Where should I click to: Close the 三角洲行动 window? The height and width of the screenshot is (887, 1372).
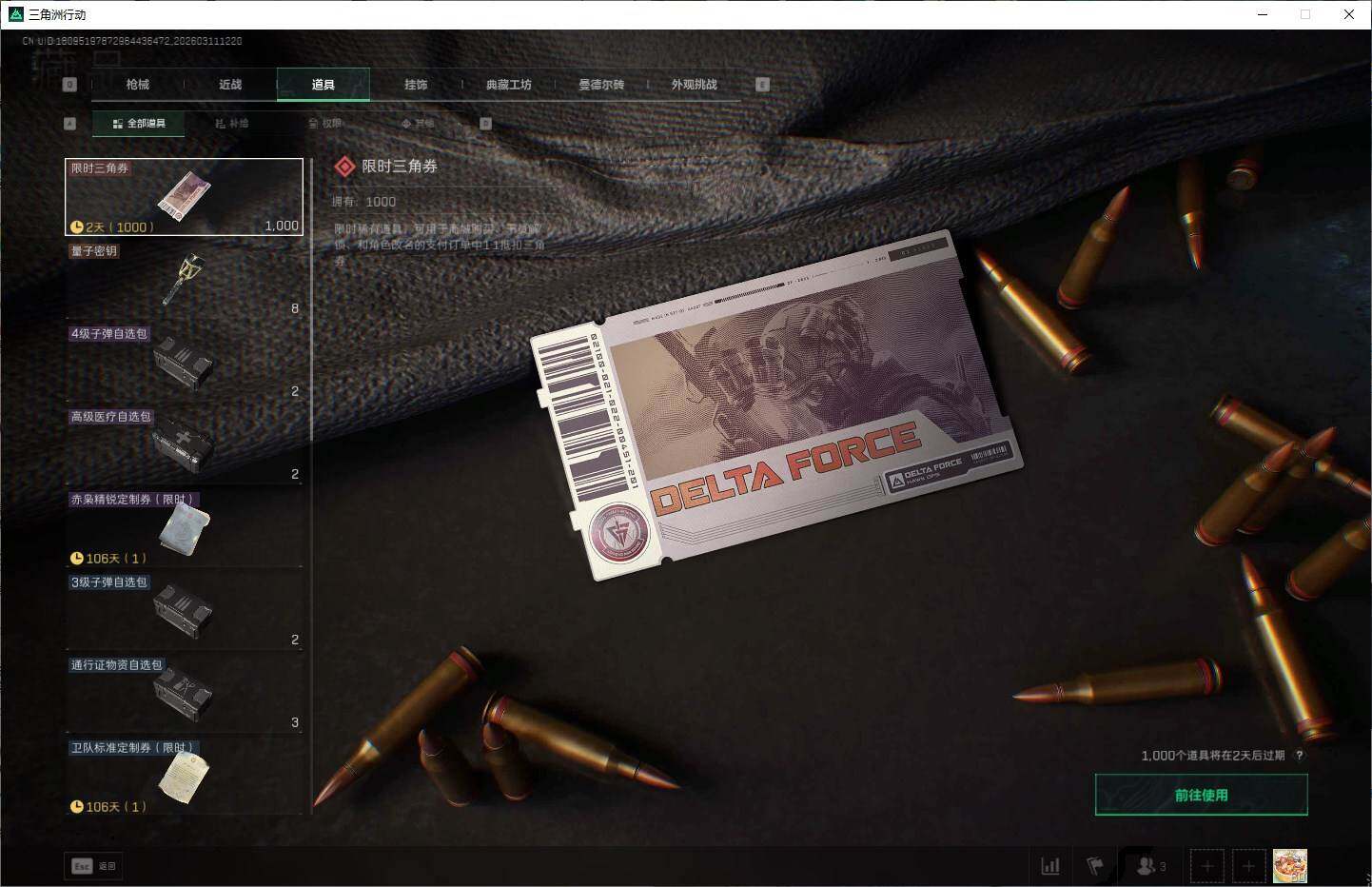1349,14
